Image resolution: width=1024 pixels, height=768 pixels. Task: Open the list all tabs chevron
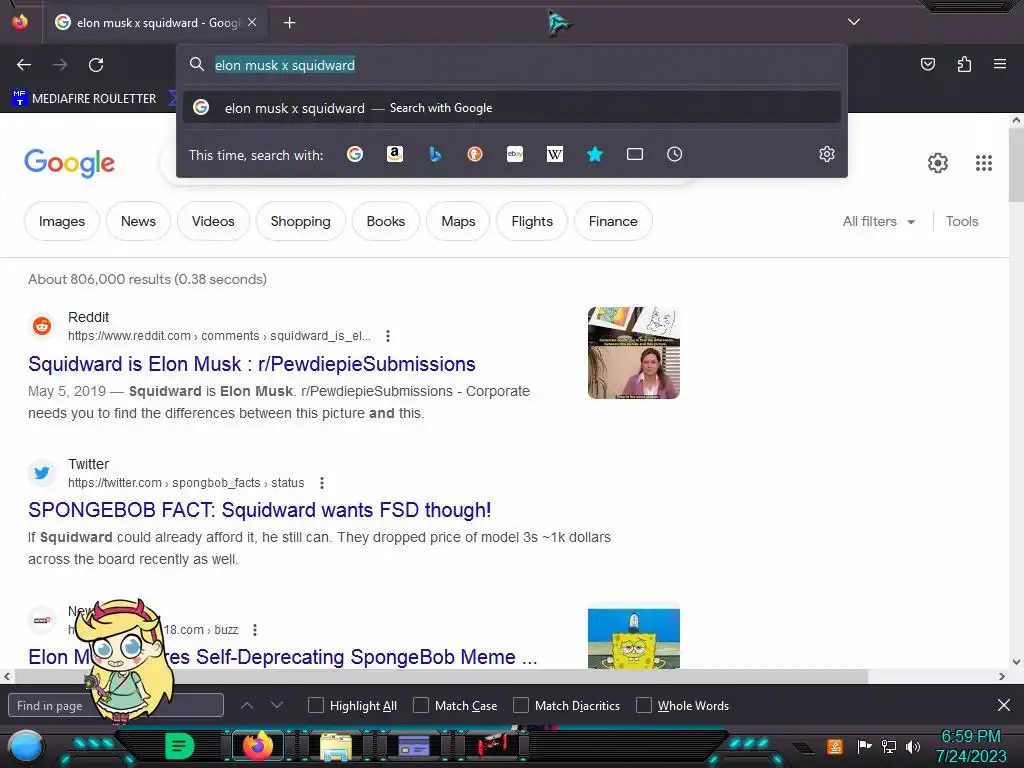[854, 22]
